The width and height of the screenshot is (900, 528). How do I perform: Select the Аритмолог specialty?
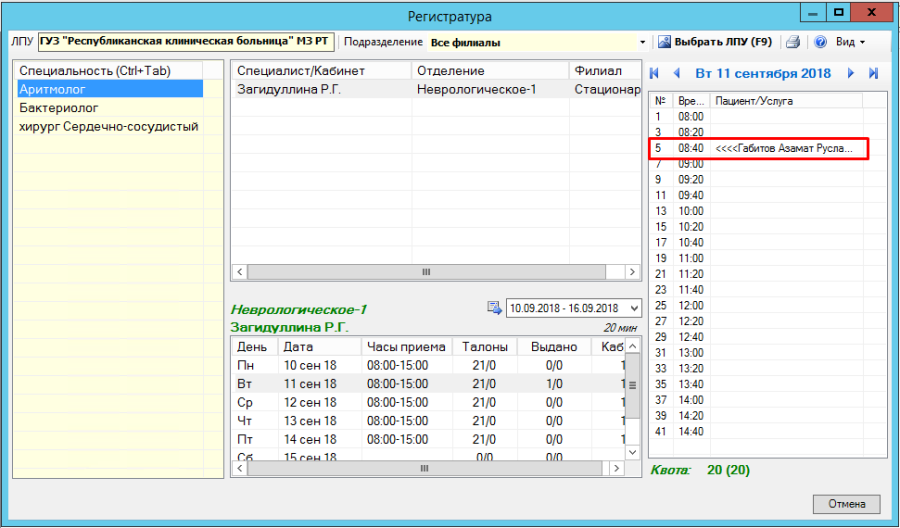click(x=110, y=89)
